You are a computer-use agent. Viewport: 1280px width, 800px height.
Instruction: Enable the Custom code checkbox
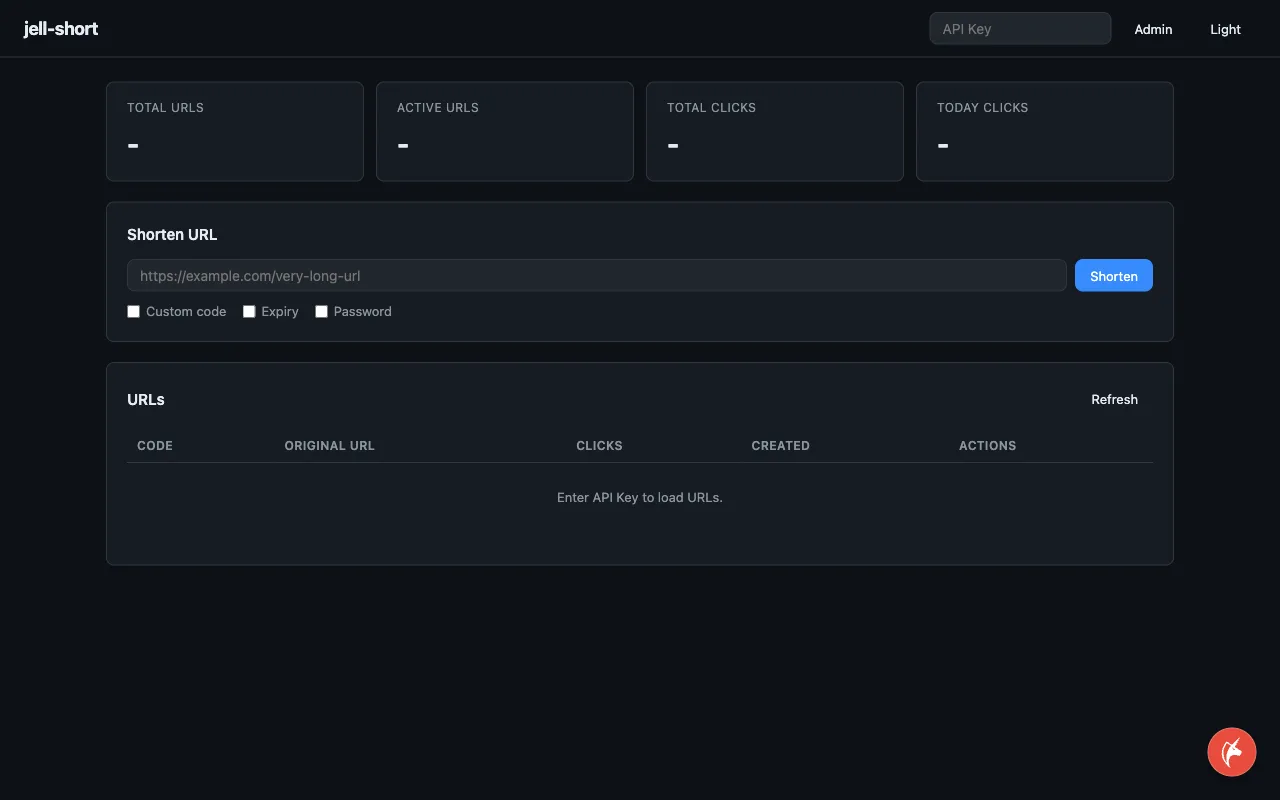tap(133, 312)
